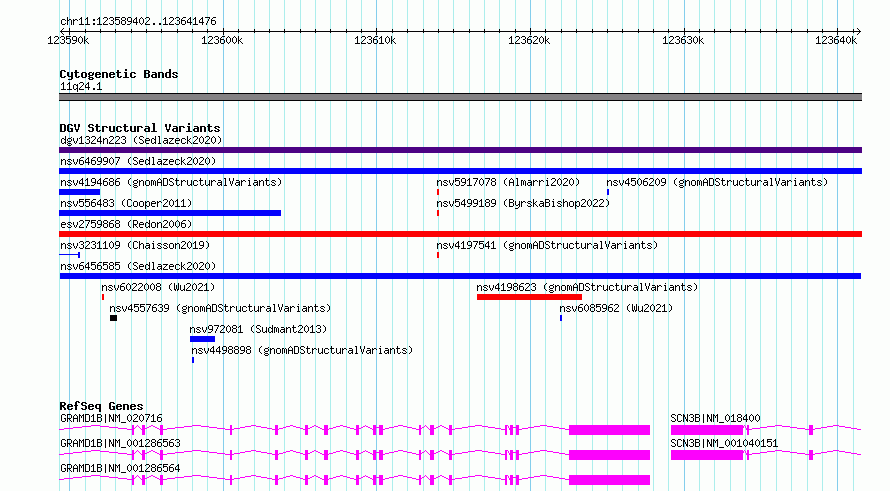Click the 123600k ruler tick label

pyautogui.click(x=222, y=40)
